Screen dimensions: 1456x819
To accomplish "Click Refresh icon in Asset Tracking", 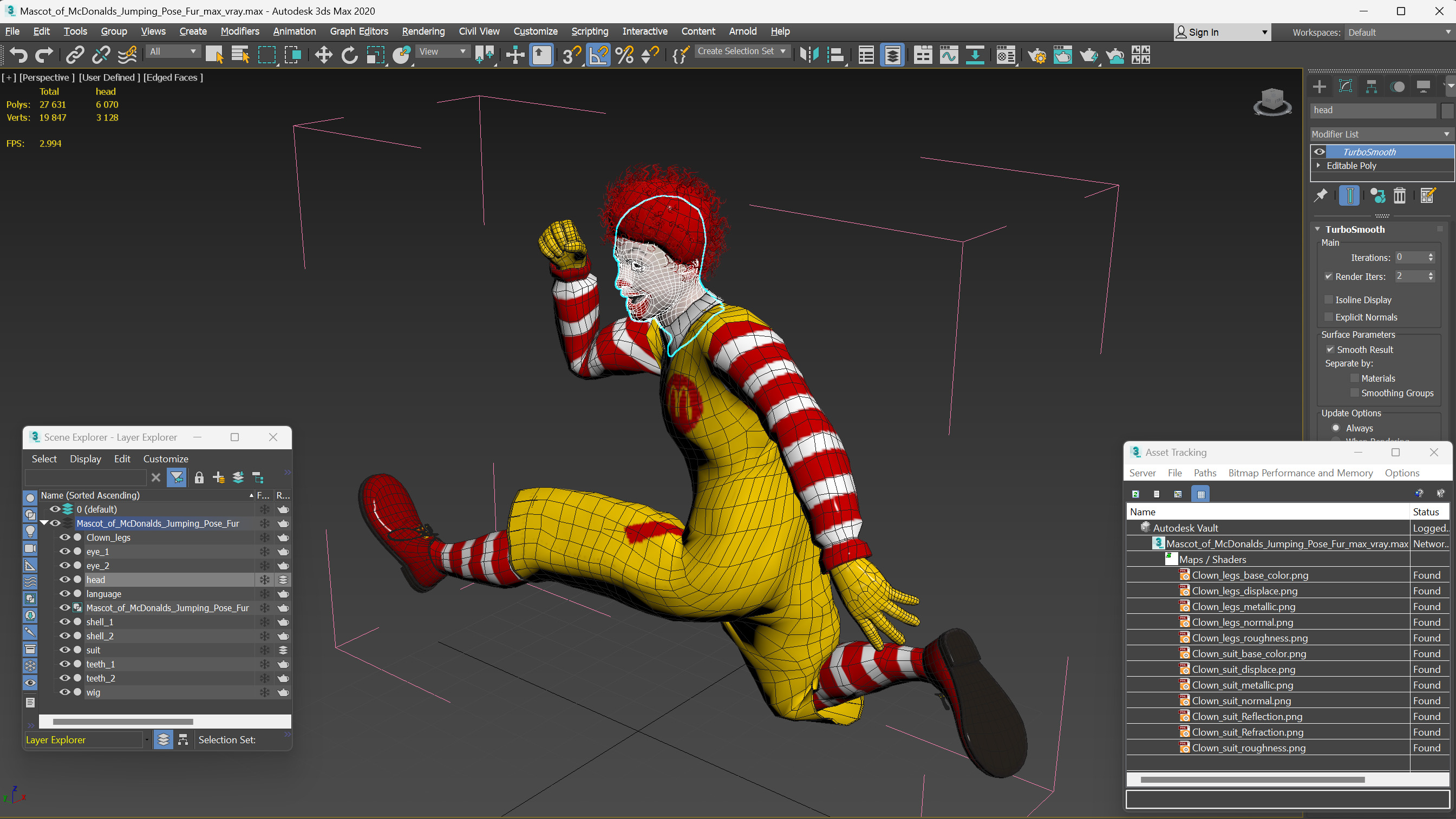I will [x=1135, y=494].
